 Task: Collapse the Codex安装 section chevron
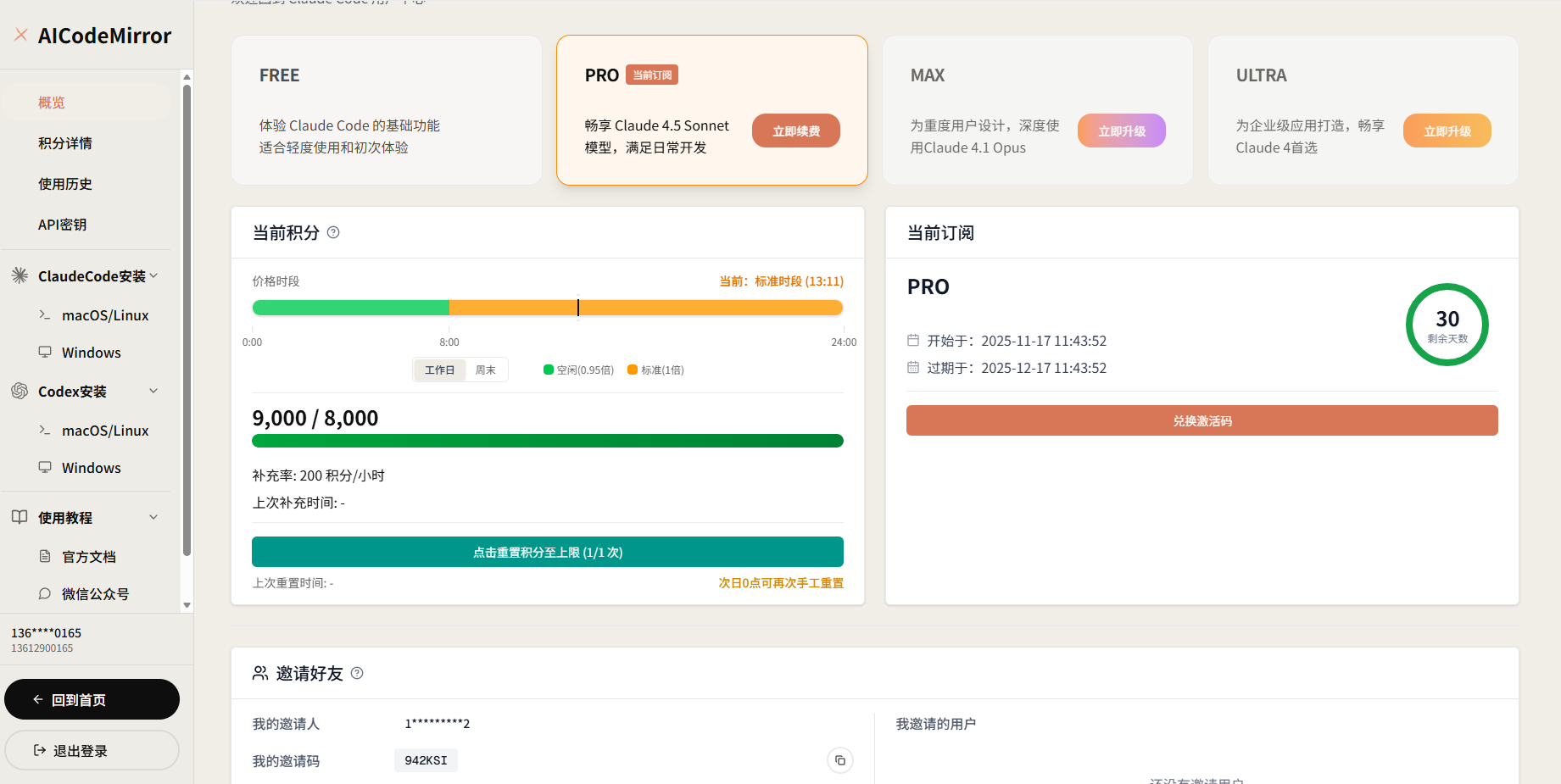pos(153,391)
